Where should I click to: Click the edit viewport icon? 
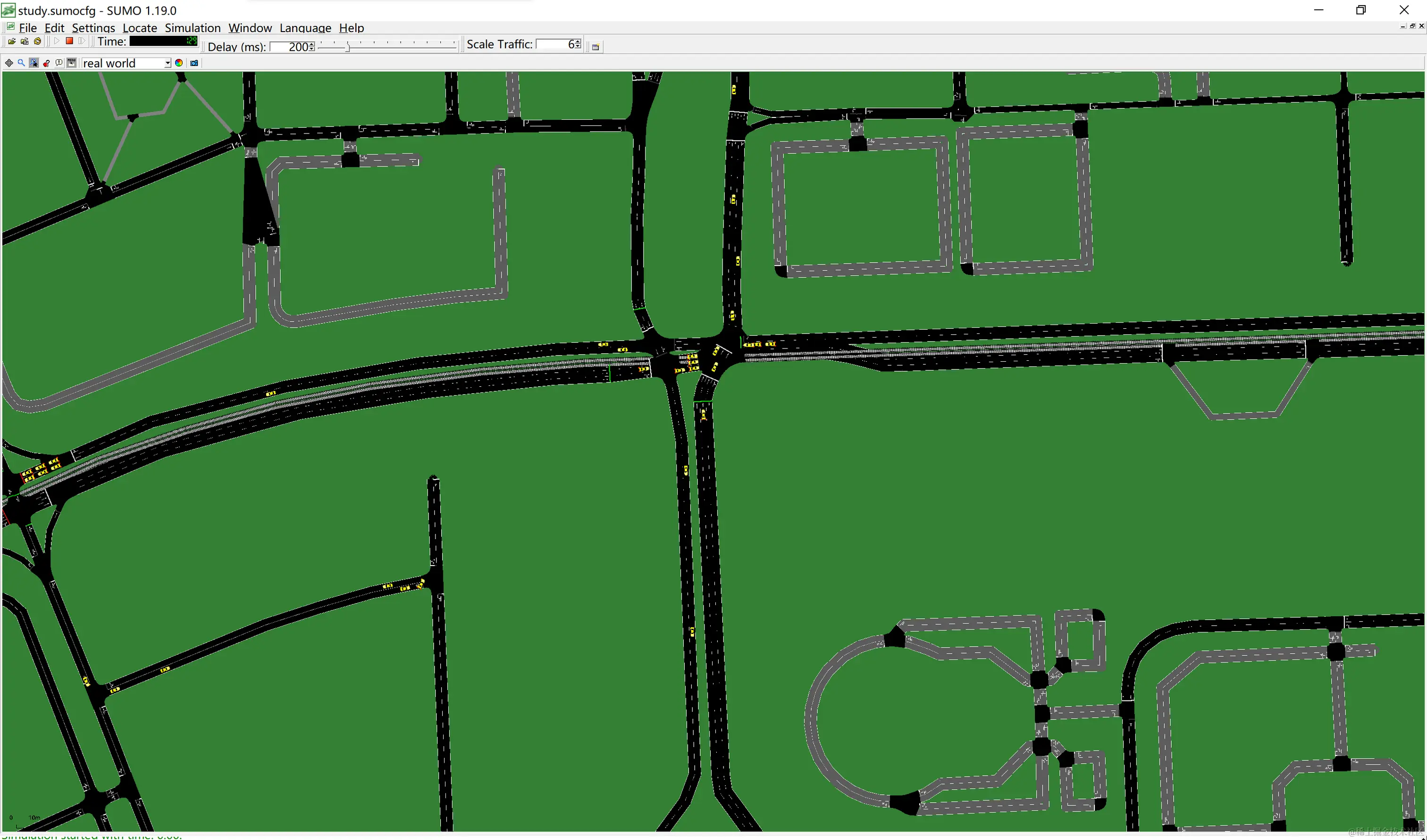[46, 63]
